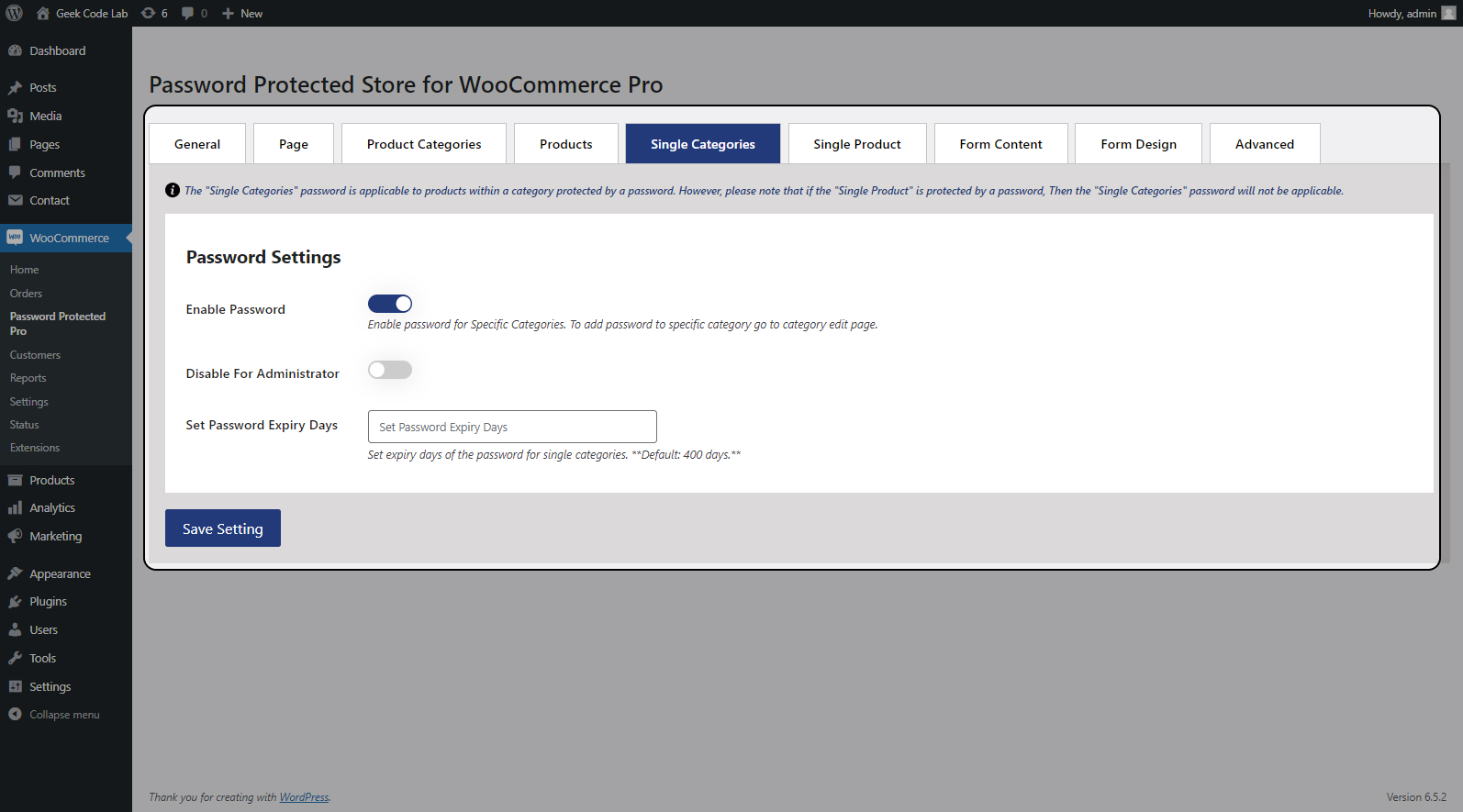Open WooCommerce Reports submenu link
This screenshot has height=812, width=1463.
(x=28, y=378)
